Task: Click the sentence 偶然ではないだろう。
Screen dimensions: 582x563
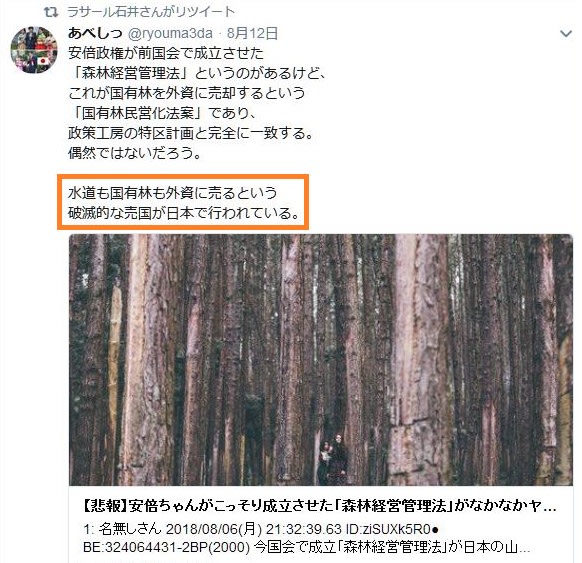Action: point(135,153)
